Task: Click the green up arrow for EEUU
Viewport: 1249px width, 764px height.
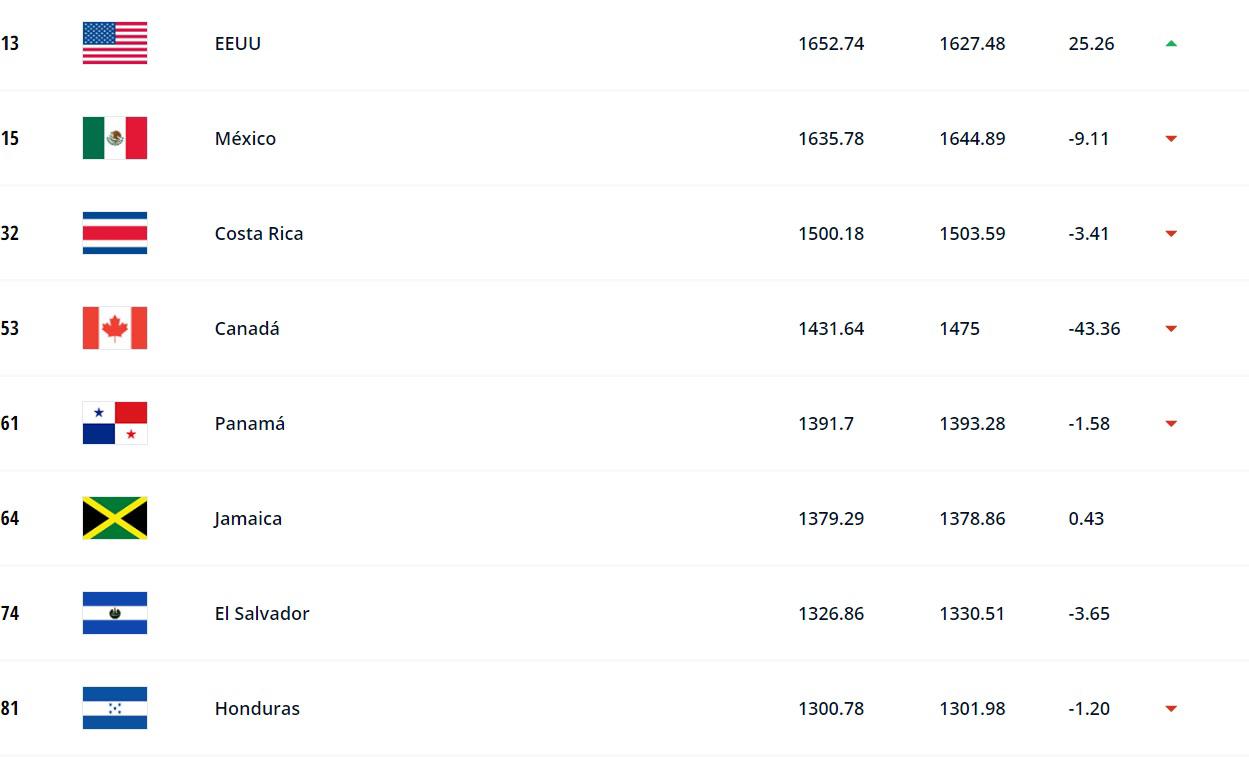Action: click(1171, 43)
